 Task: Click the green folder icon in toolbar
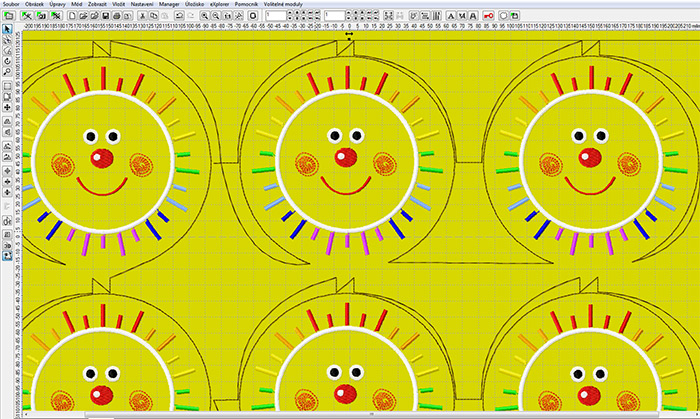click(9, 16)
